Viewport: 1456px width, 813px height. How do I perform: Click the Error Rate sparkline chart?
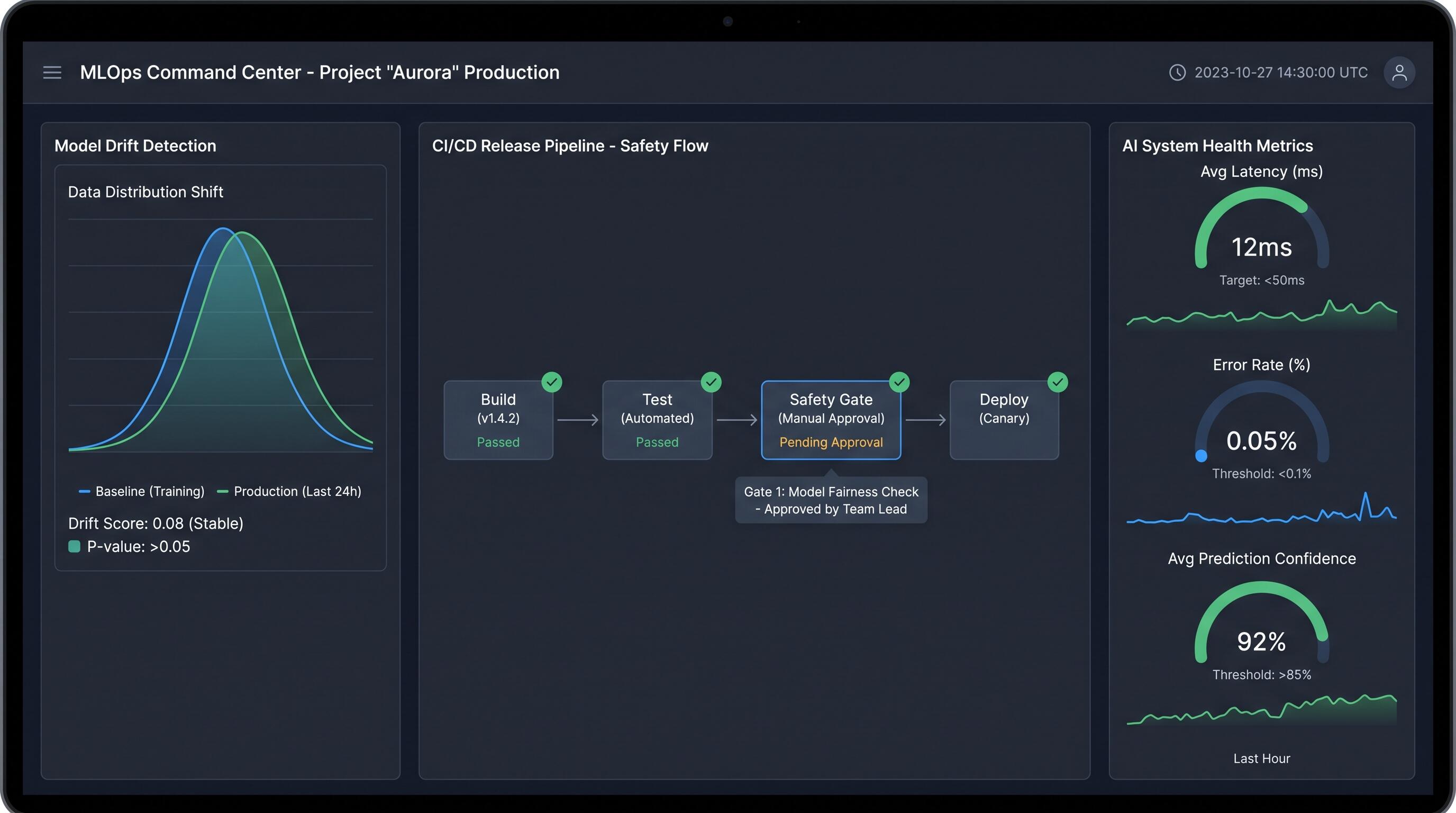1261,509
